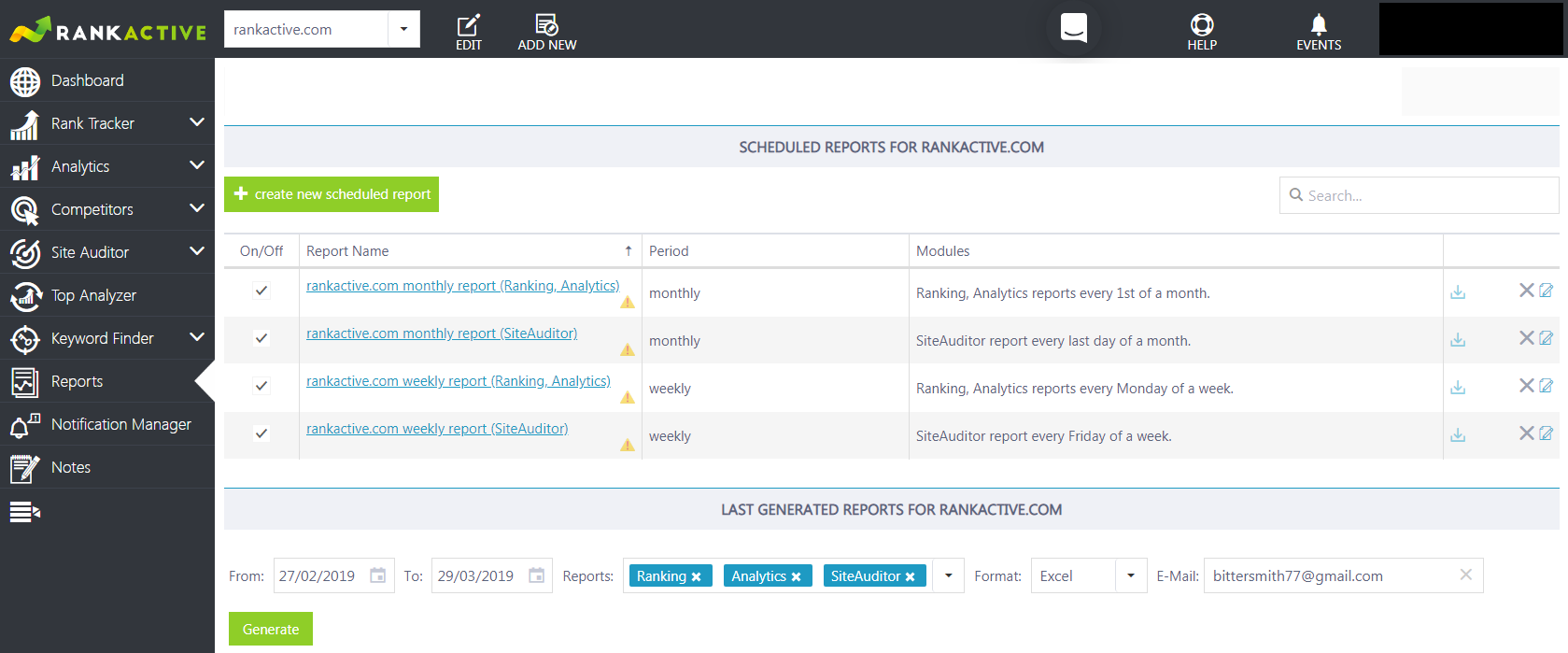Click the Keyword Finder icon
This screenshot has width=1568, height=653.
pos(25,339)
